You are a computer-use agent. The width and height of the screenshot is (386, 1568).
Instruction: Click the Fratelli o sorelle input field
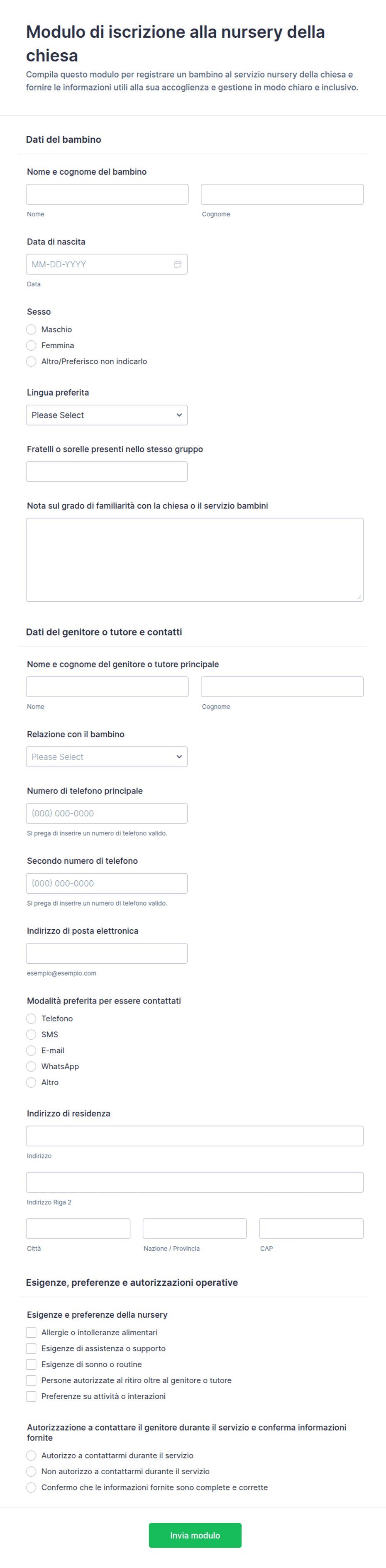pyautogui.click(x=107, y=472)
